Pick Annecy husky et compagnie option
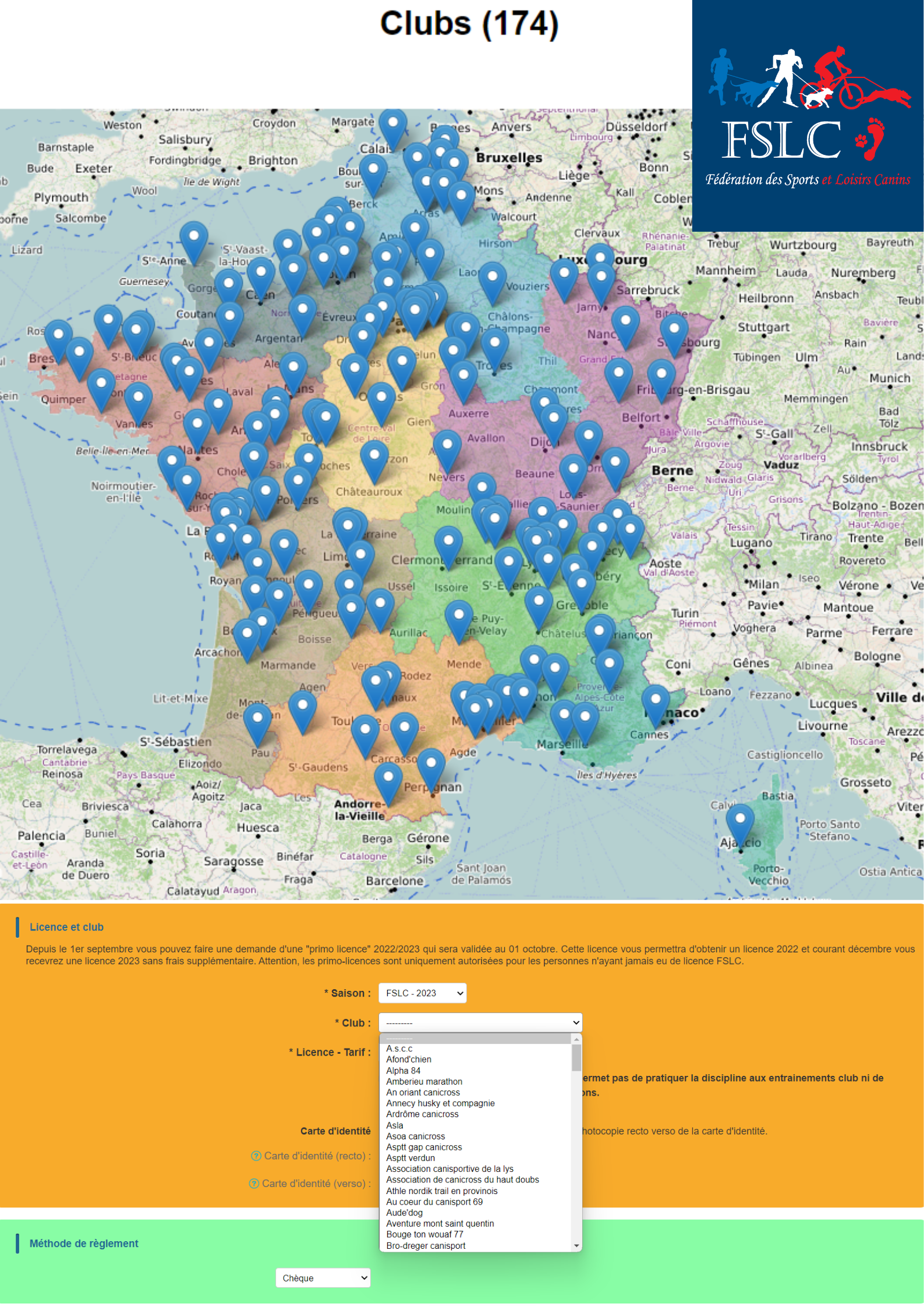924x1307 pixels. (x=476, y=1103)
